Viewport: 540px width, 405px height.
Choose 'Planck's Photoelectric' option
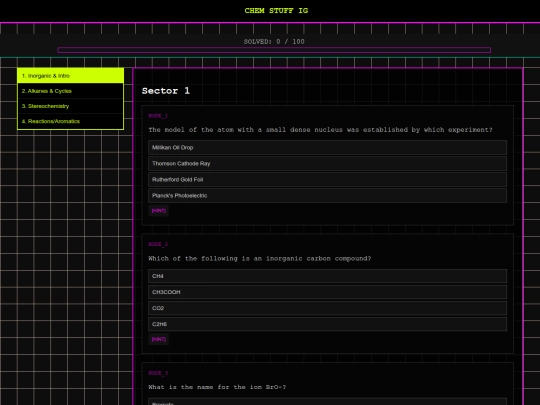tap(328, 196)
